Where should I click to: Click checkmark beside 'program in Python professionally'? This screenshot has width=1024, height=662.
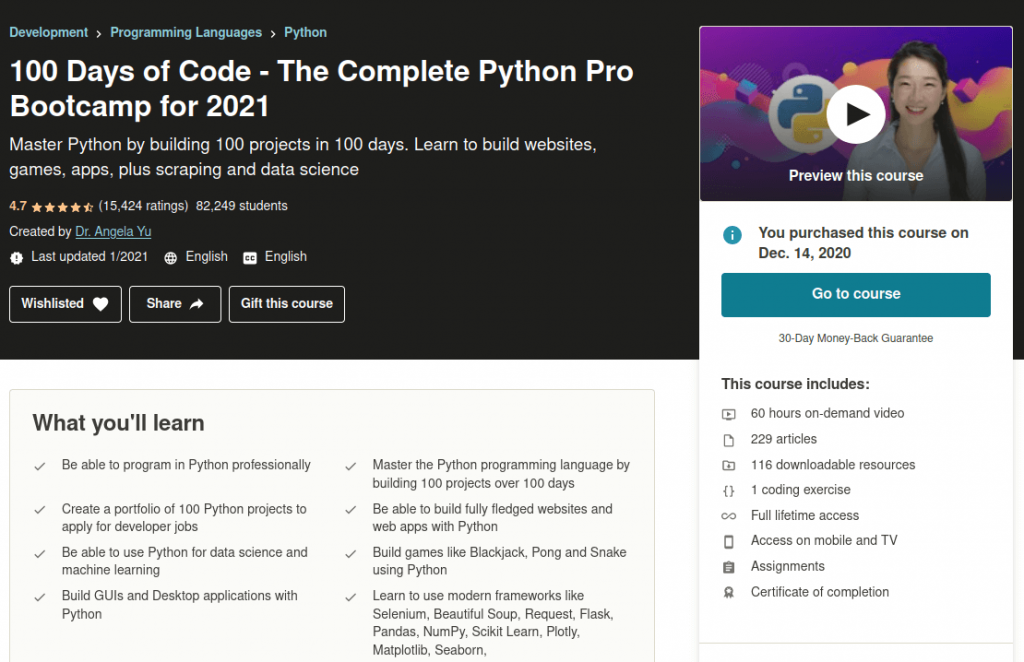point(40,466)
